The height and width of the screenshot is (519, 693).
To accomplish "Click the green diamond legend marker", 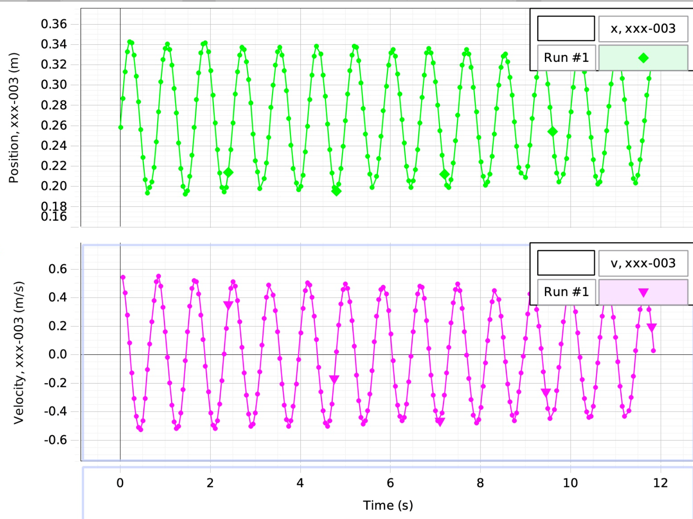I will [643, 57].
